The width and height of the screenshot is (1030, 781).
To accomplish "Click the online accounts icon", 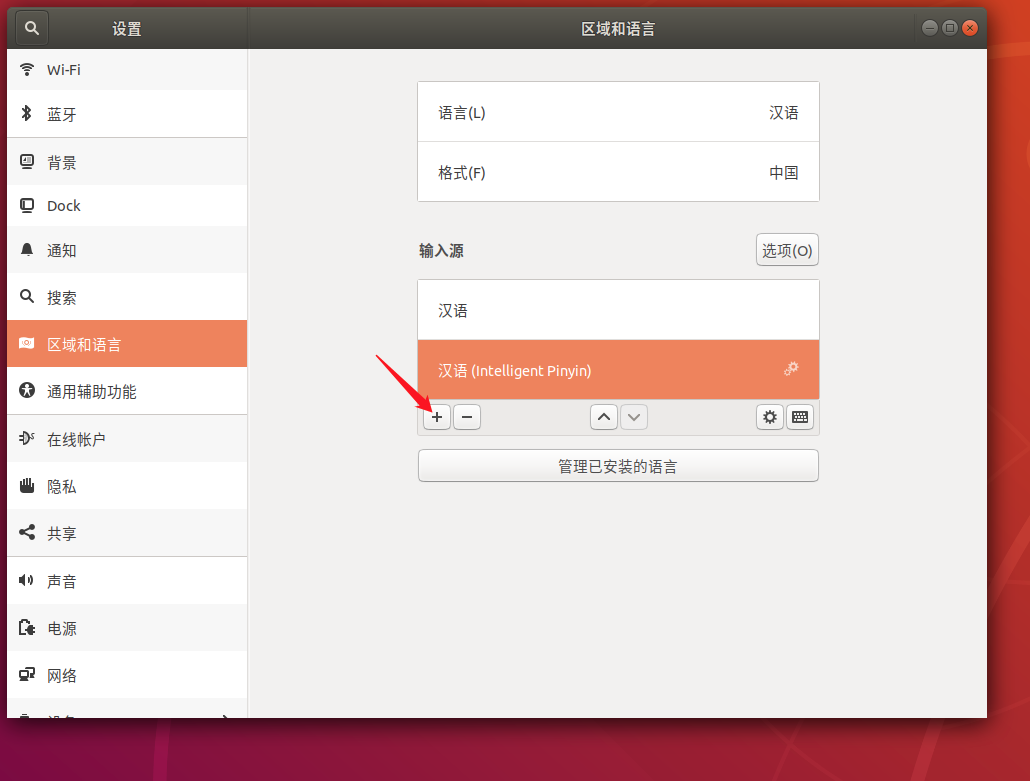I will point(27,438).
